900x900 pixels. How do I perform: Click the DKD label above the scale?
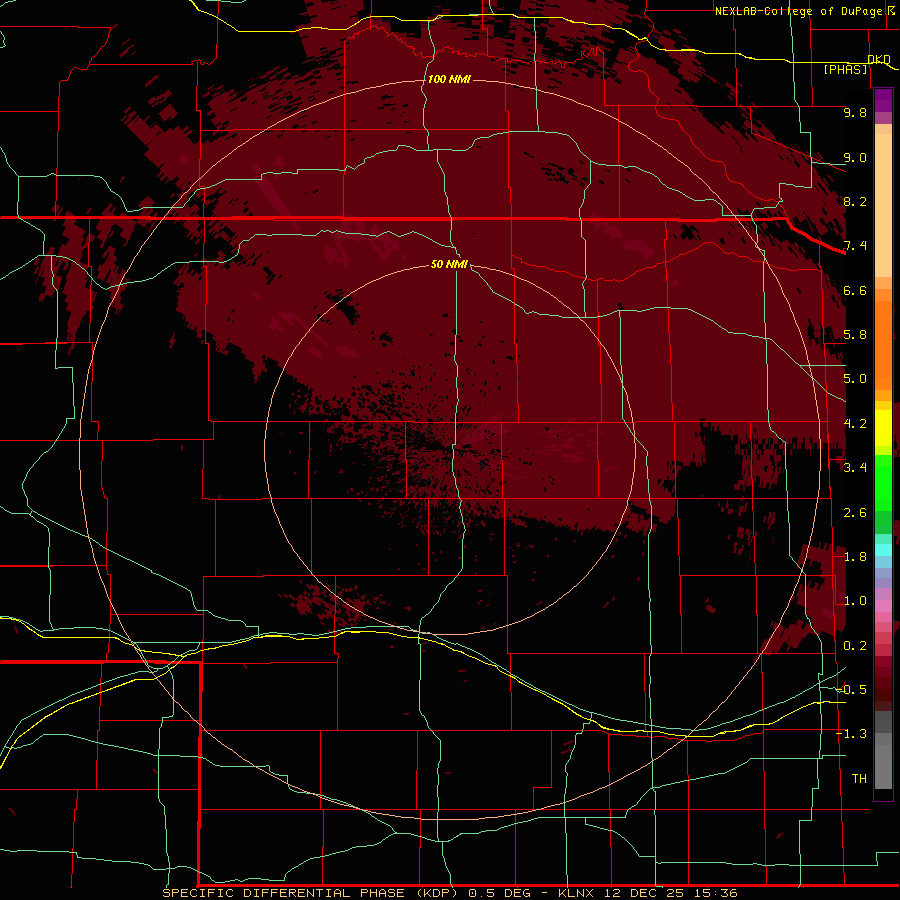pos(879,59)
